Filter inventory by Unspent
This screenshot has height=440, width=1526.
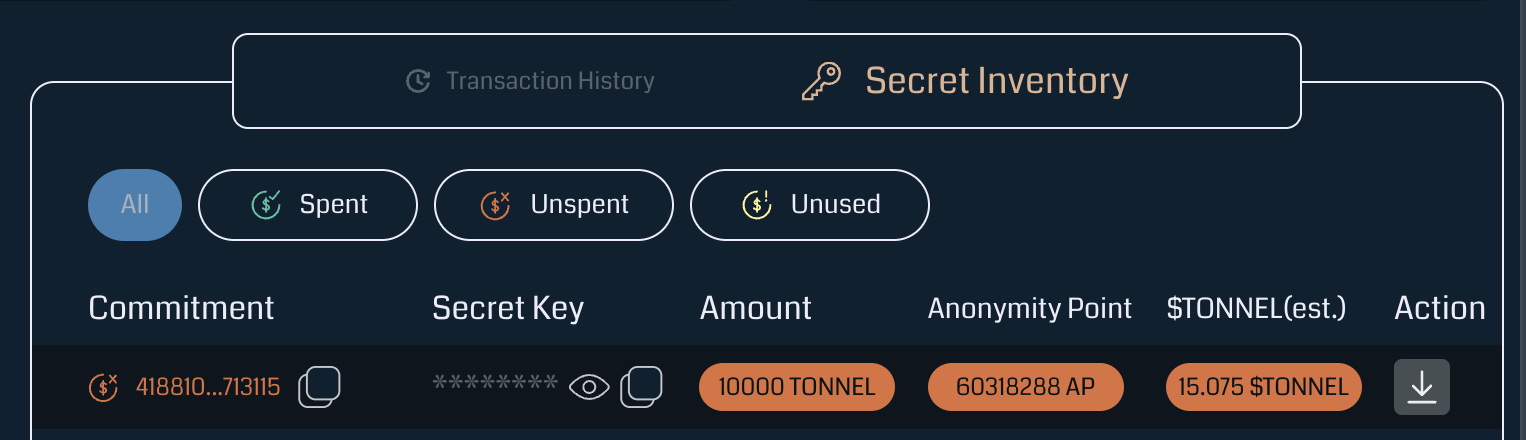point(554,205)
